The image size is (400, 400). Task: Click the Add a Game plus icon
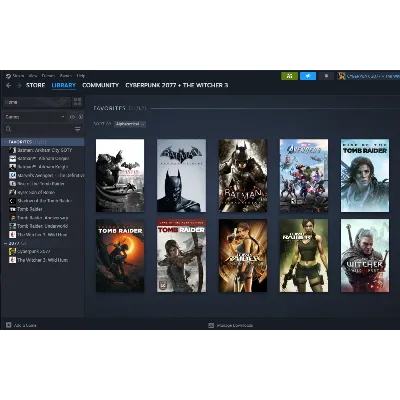pos(9,325)
